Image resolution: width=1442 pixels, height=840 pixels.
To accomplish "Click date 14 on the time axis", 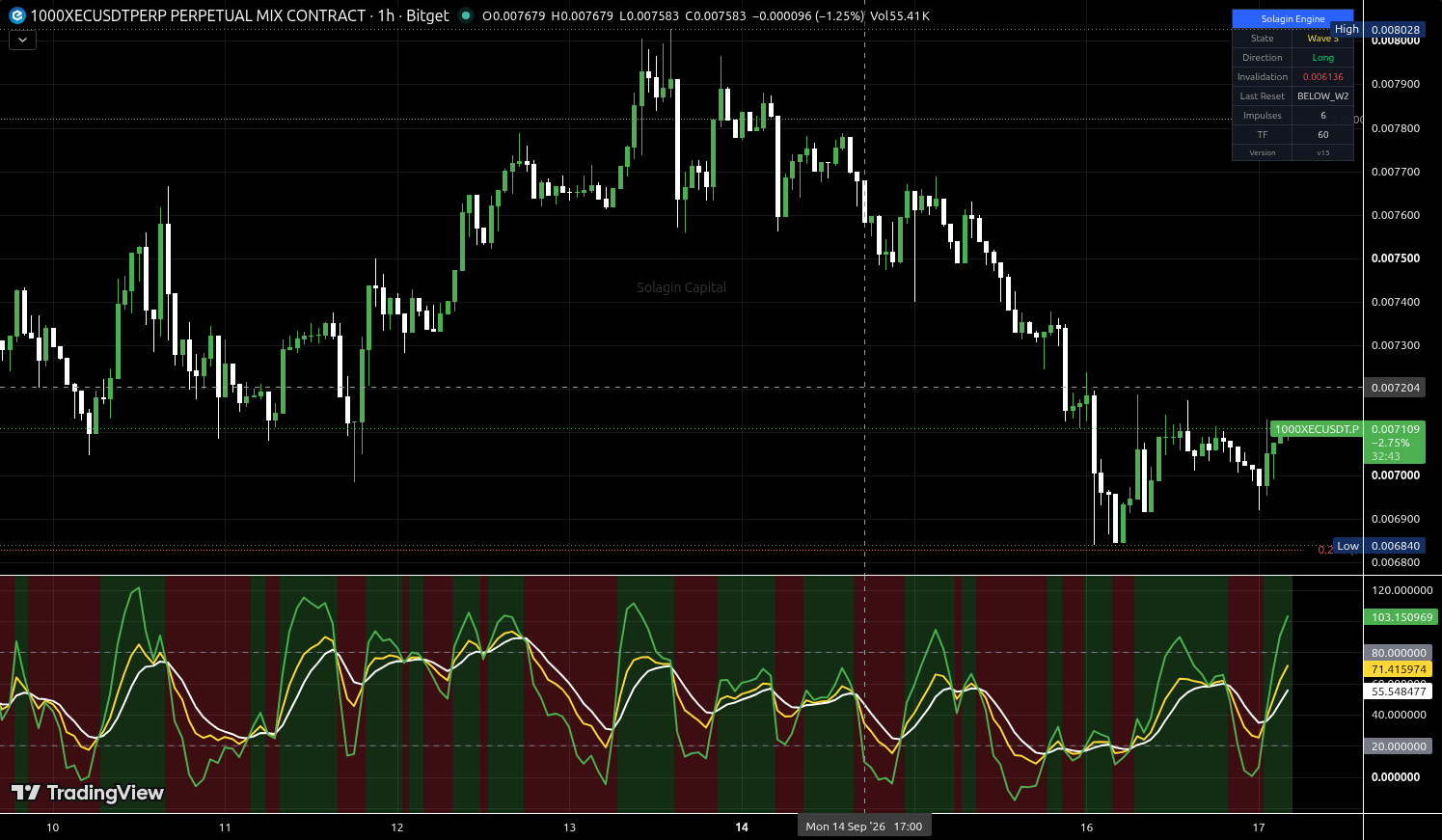I will (742, 826).
